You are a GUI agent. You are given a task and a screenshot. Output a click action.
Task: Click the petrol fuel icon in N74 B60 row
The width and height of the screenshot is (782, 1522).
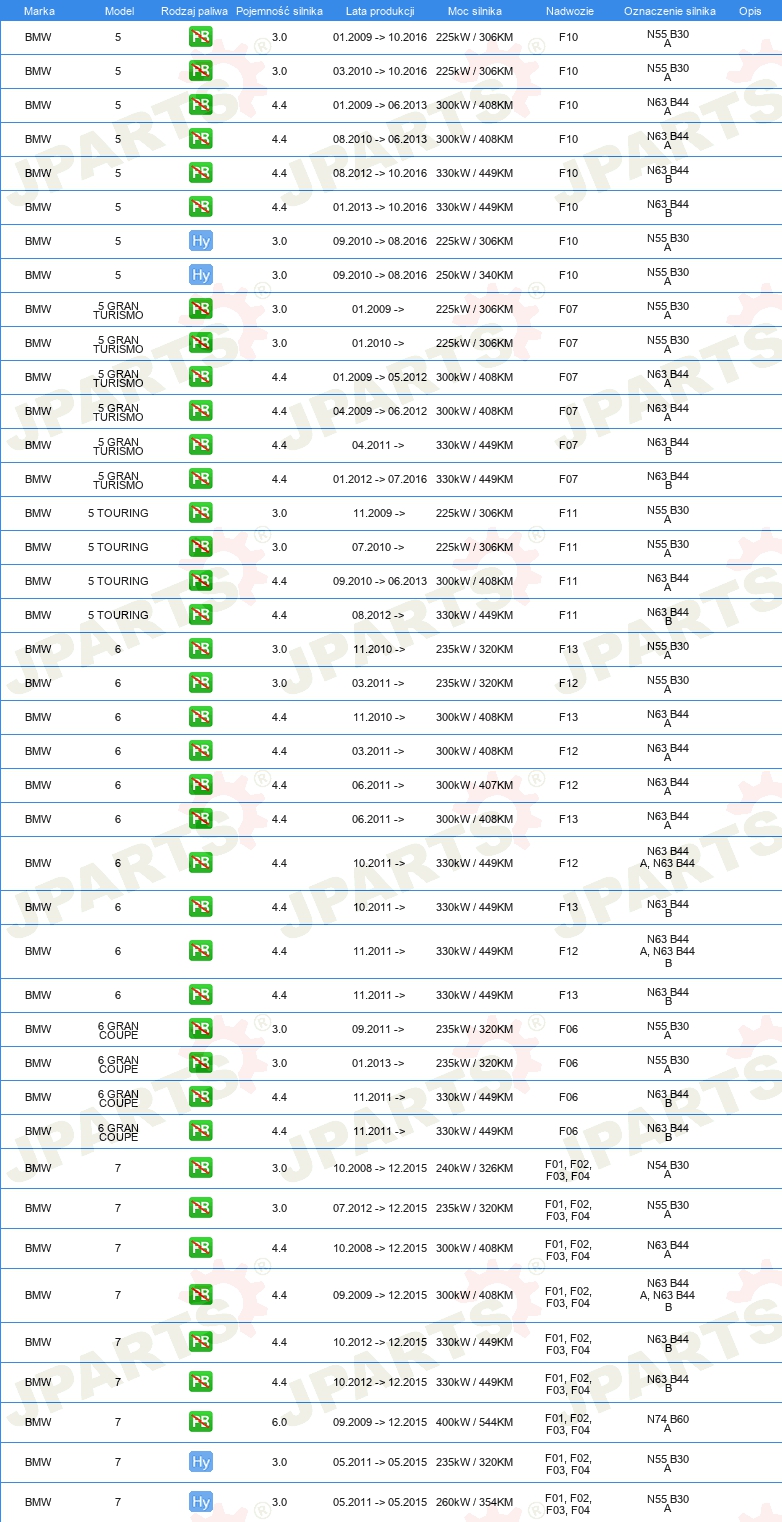(x=200, y=1422)
